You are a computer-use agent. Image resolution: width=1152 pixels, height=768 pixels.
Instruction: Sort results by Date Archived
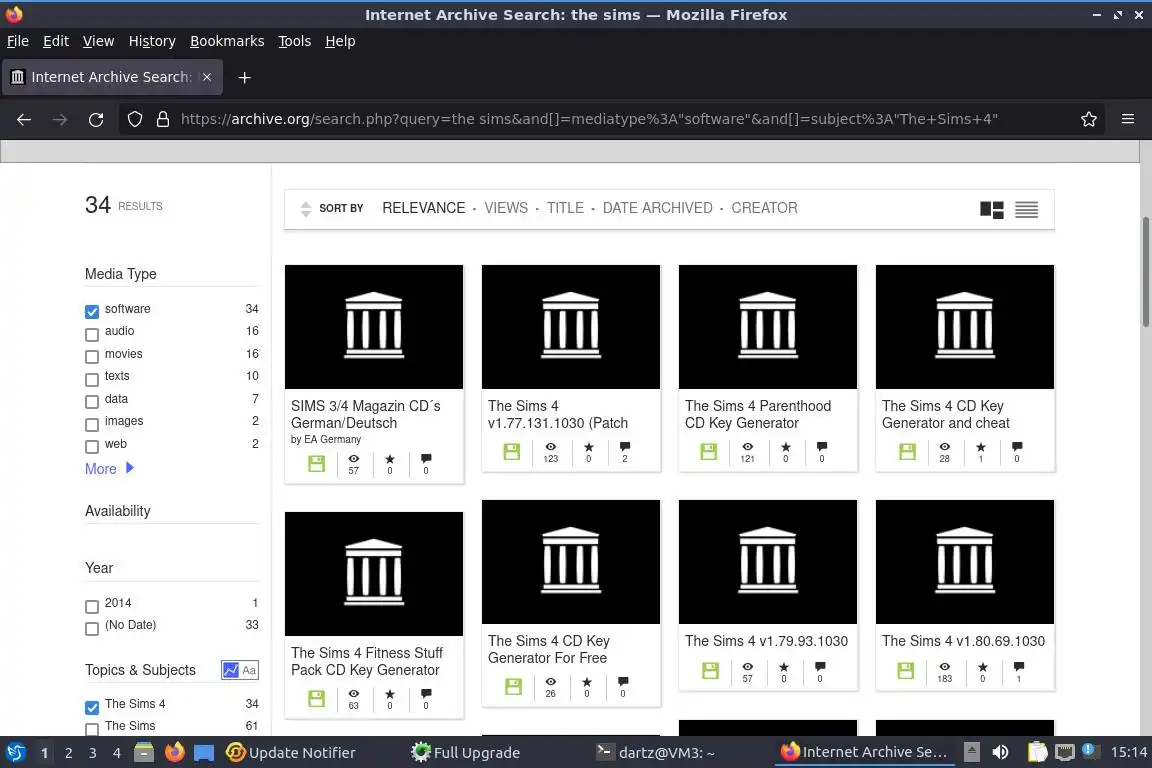[x=658, y=208]
